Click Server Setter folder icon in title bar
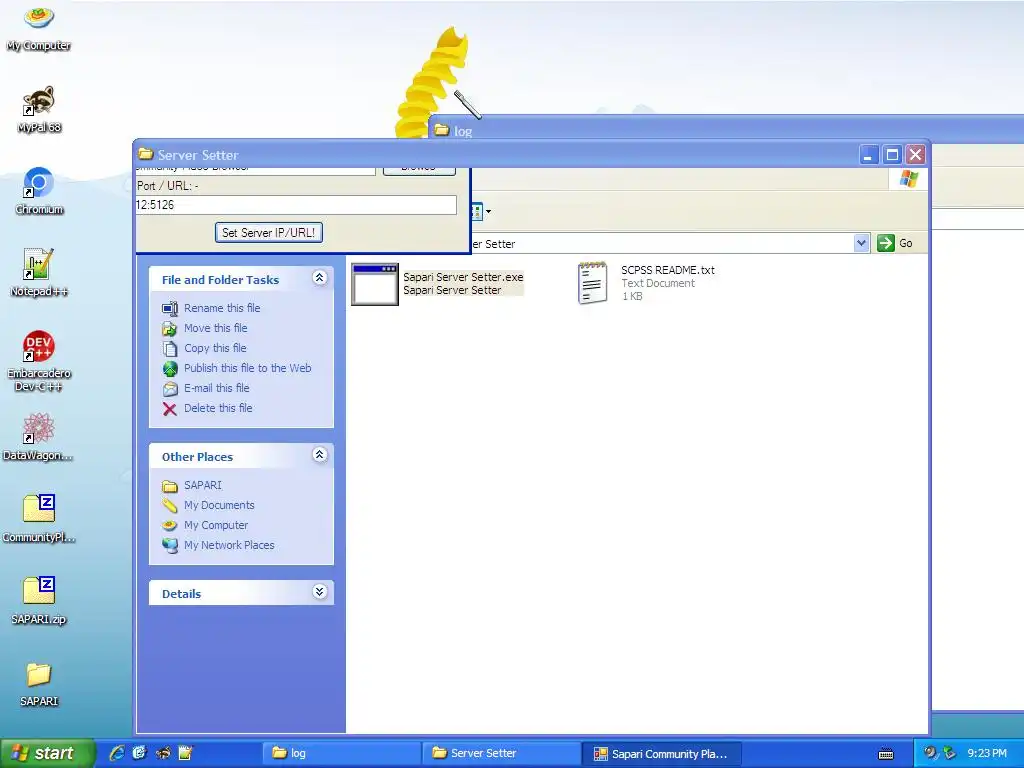The width and height of the screenshot is (1024, 768). (146, 154)
